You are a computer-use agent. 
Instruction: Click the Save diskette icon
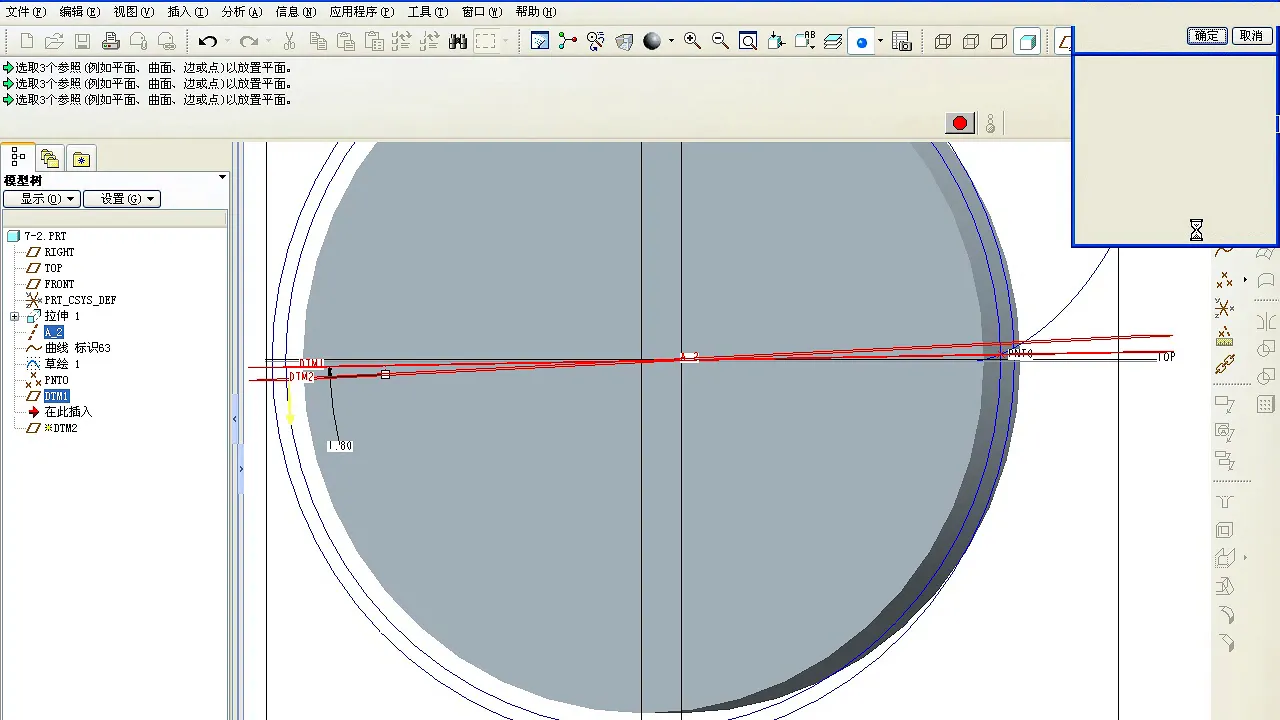click(x=83, y=41)
